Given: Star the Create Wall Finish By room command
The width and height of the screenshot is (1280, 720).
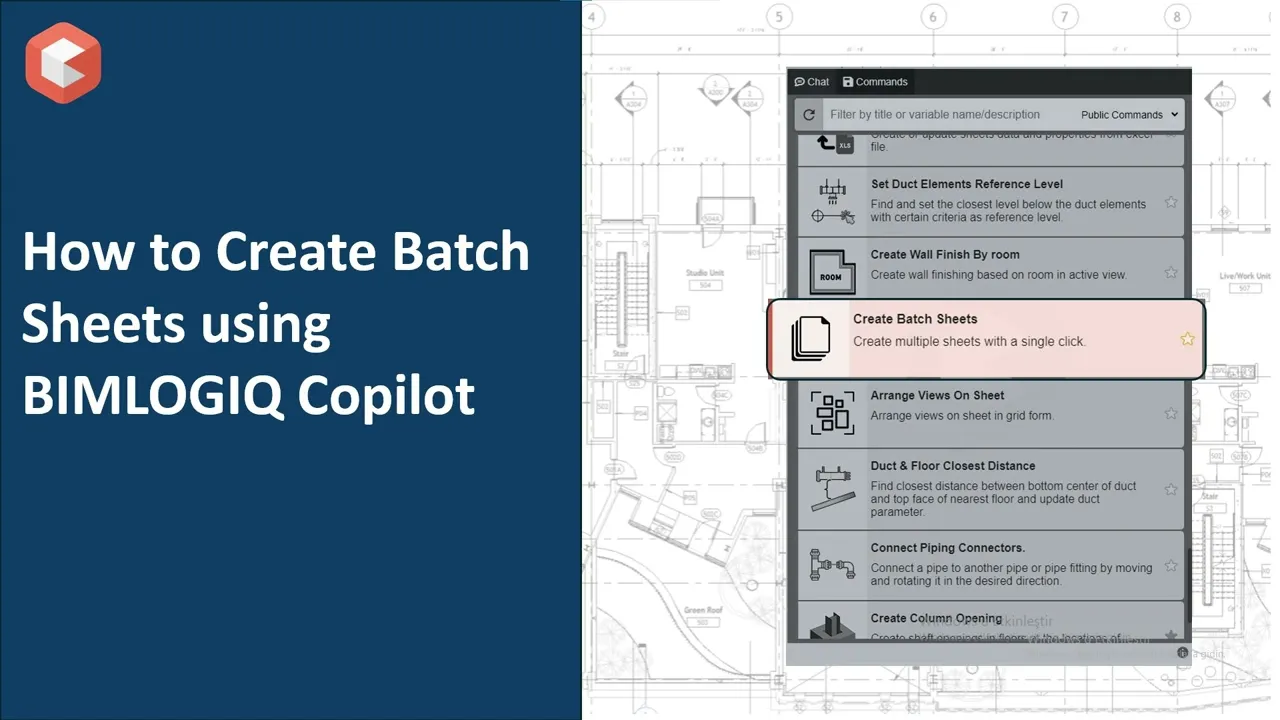Looking at the screenshot, I should [1171, 272].
